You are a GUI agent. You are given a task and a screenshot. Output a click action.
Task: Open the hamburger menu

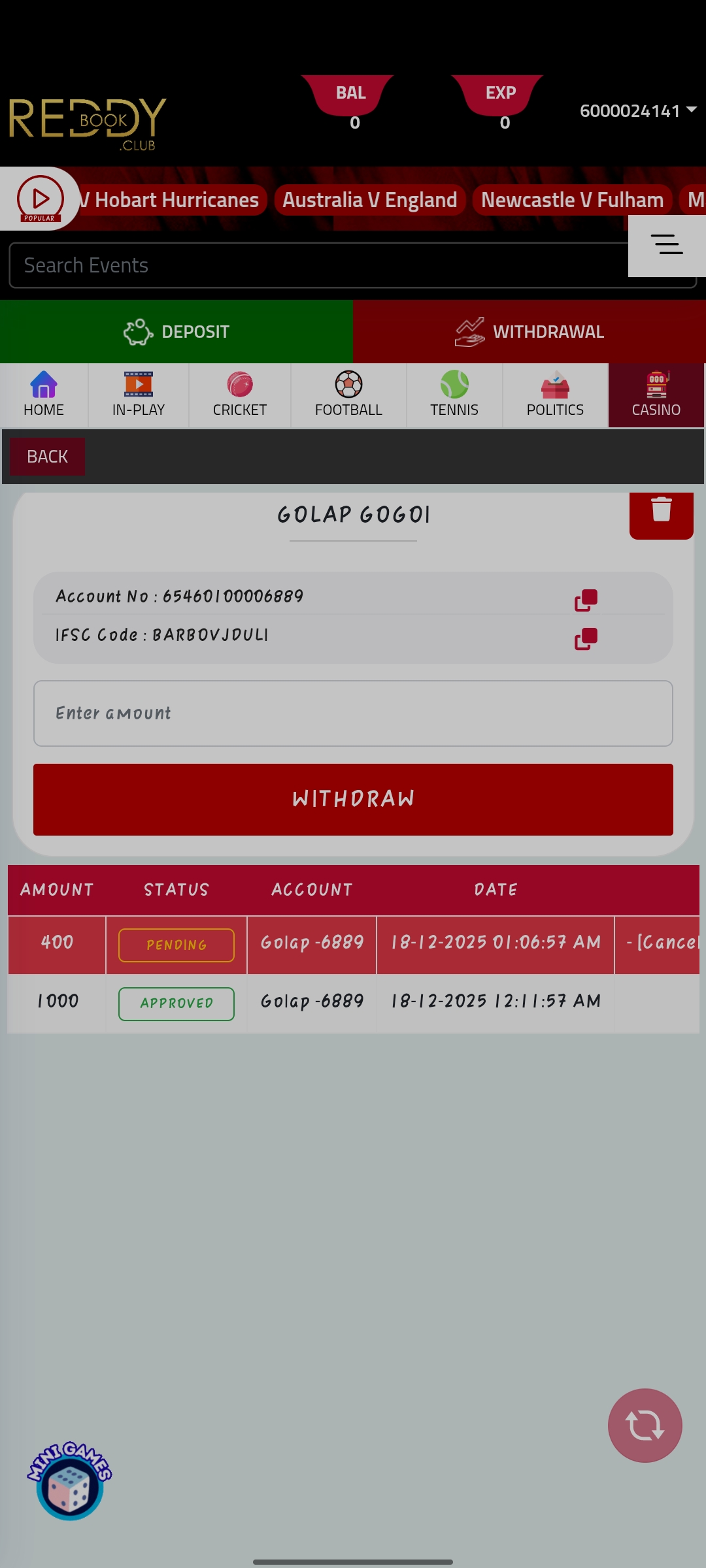666,245
